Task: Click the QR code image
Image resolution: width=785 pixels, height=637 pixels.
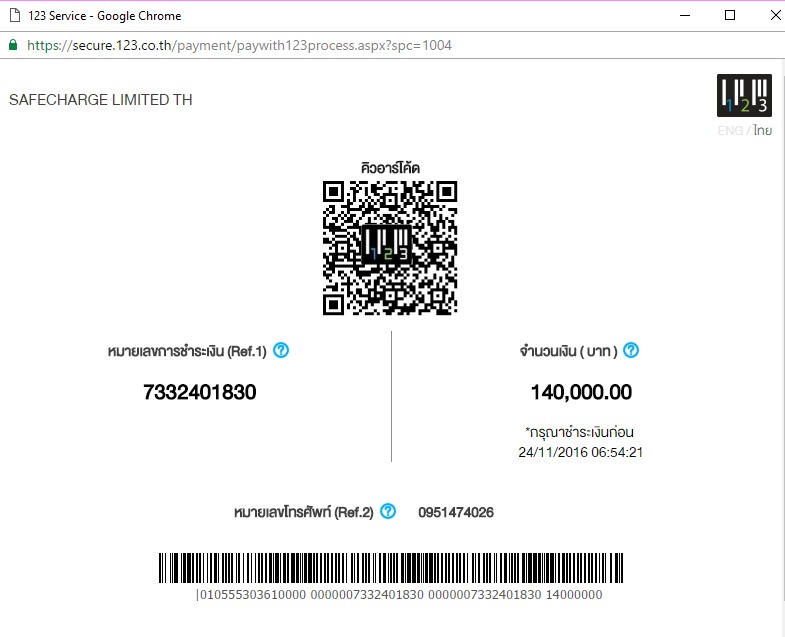Action: click(389, 248)
